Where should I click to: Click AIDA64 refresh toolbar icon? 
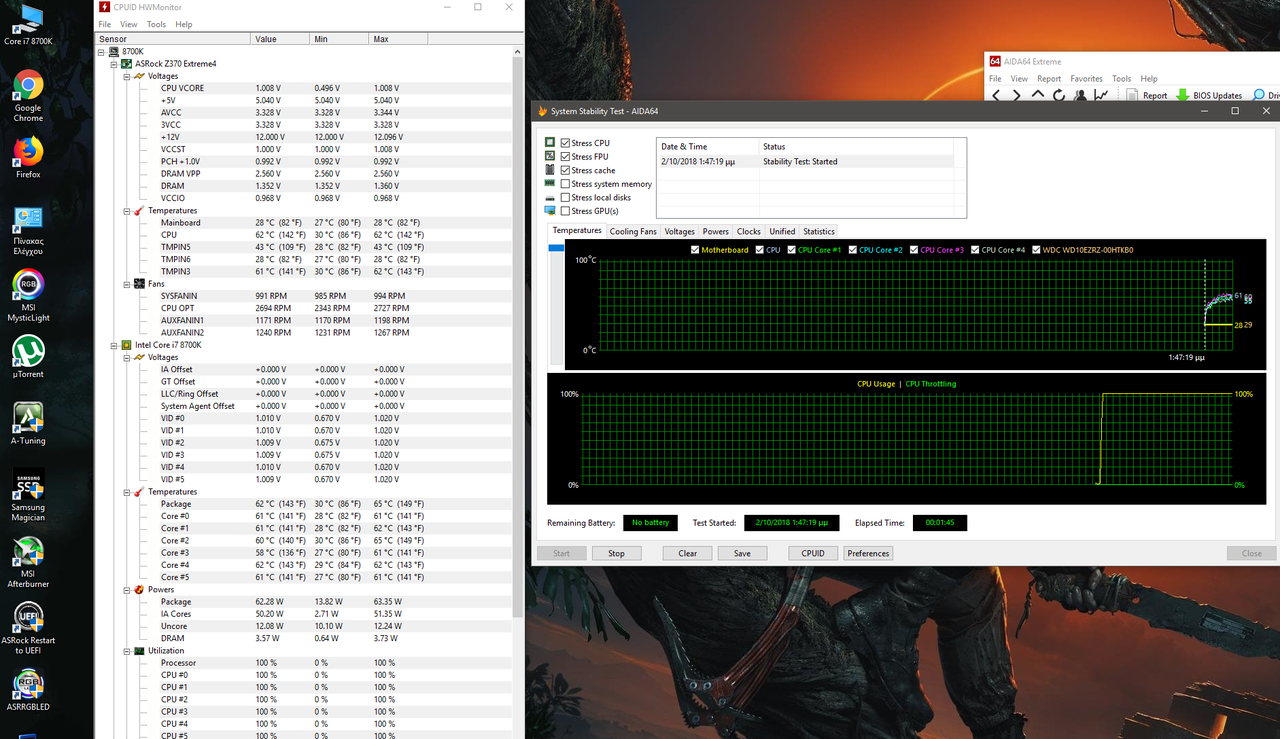pos(1059,96)
